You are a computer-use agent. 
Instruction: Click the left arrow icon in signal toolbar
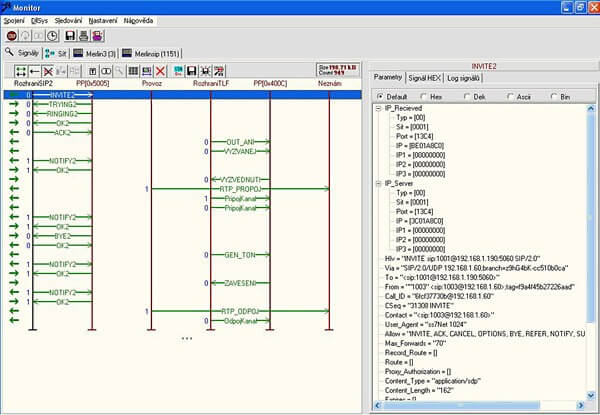[34, 71]
